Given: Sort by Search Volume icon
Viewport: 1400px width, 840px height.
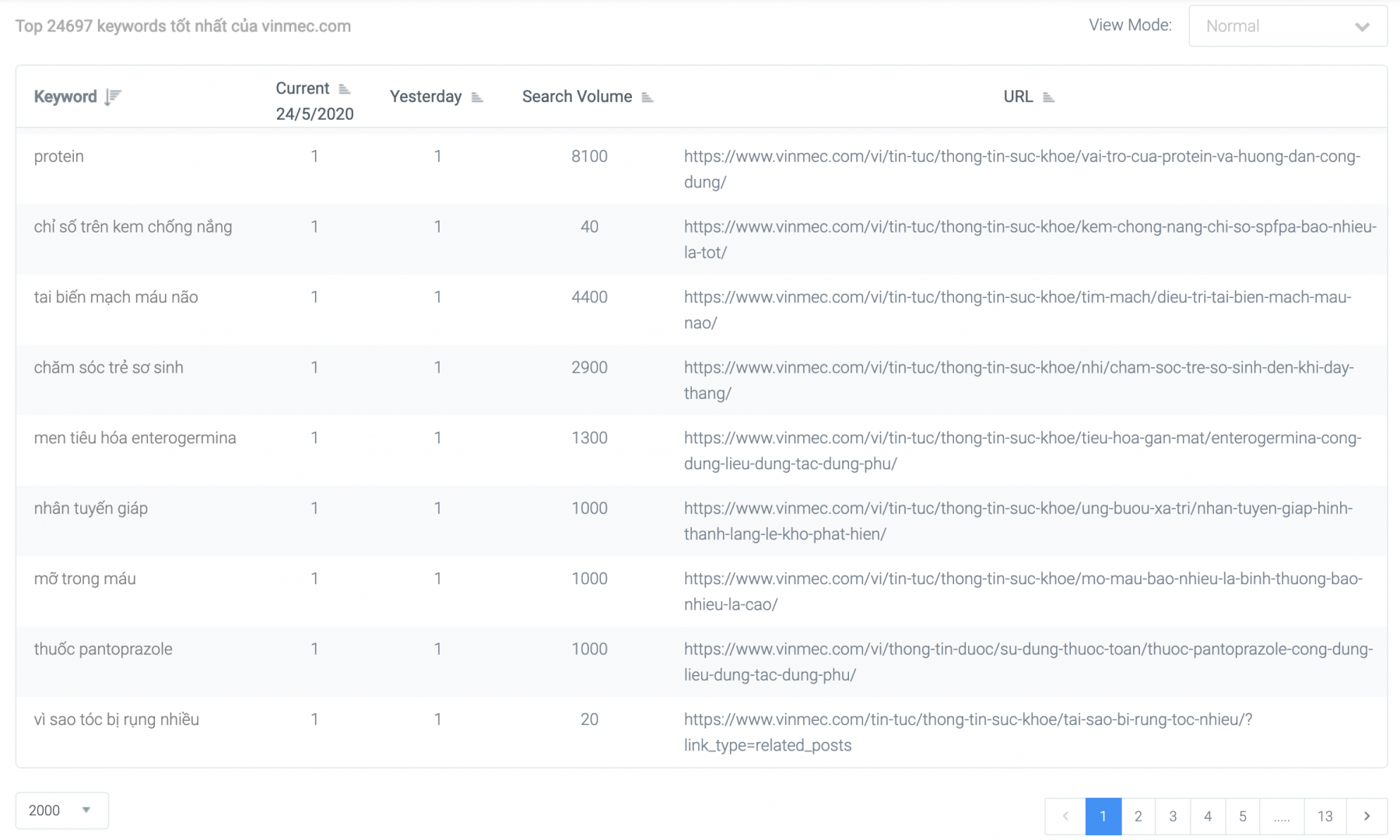Looking at the screenshot, I should pos(647,97).
